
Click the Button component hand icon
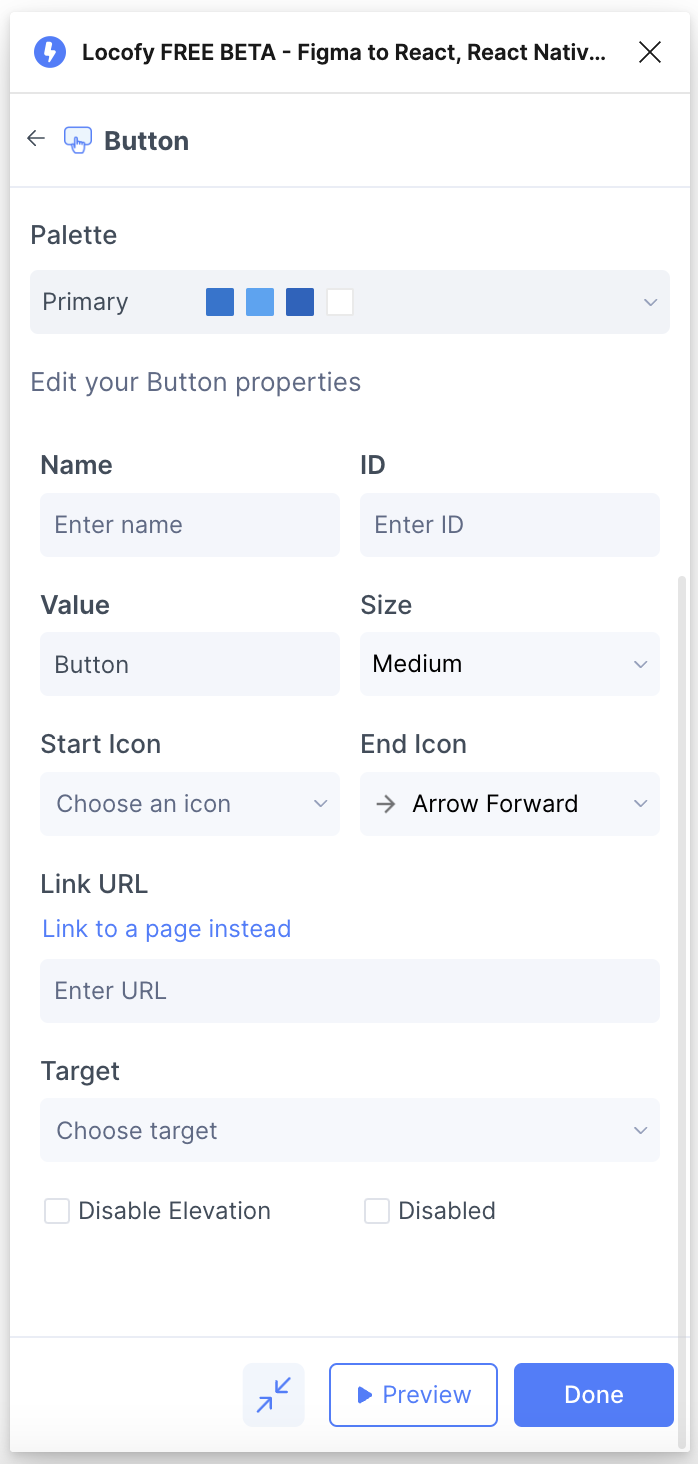pos(78,140)
